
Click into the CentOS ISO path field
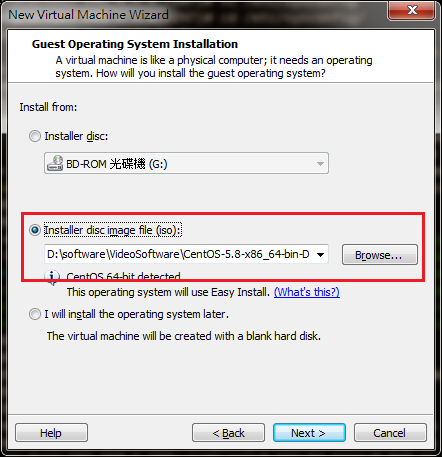coord(179,254)
